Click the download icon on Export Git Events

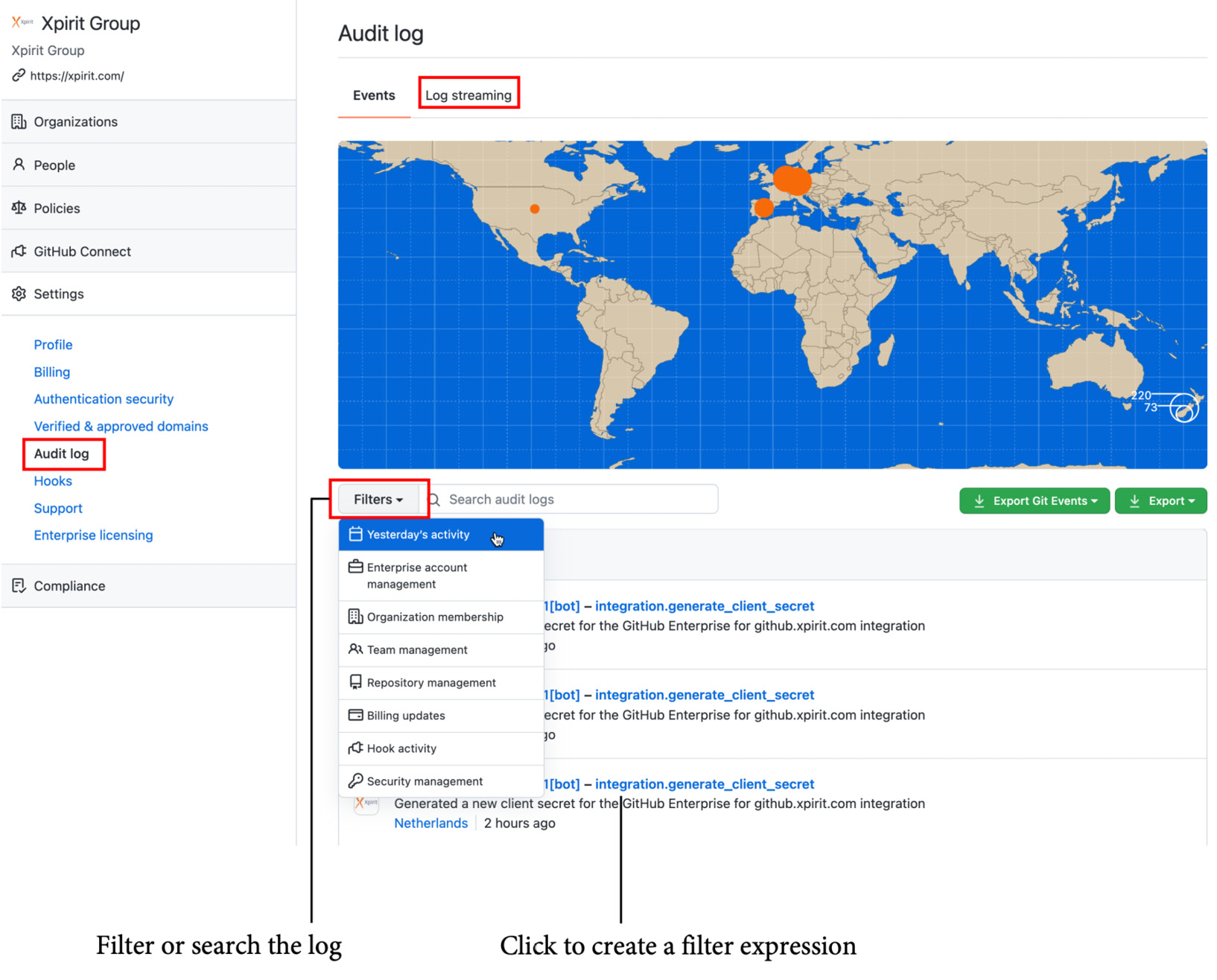[x=979, y=501]
